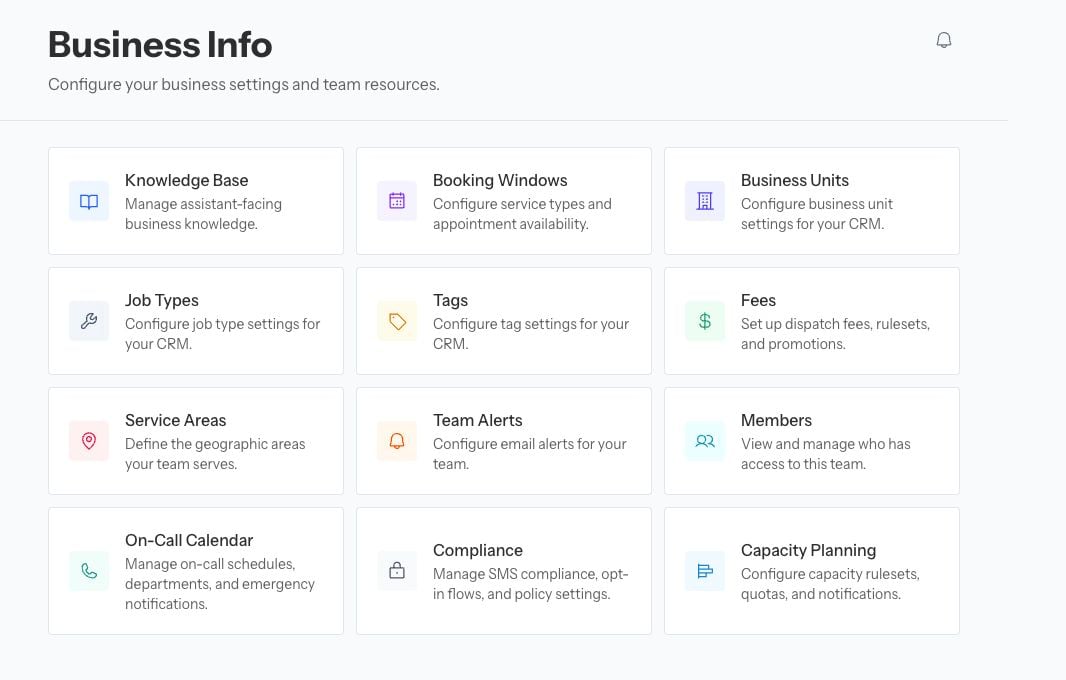Open the Capacity Planning title
The height and width of the screenshot is (680, 1066).
tap(808, 551)
